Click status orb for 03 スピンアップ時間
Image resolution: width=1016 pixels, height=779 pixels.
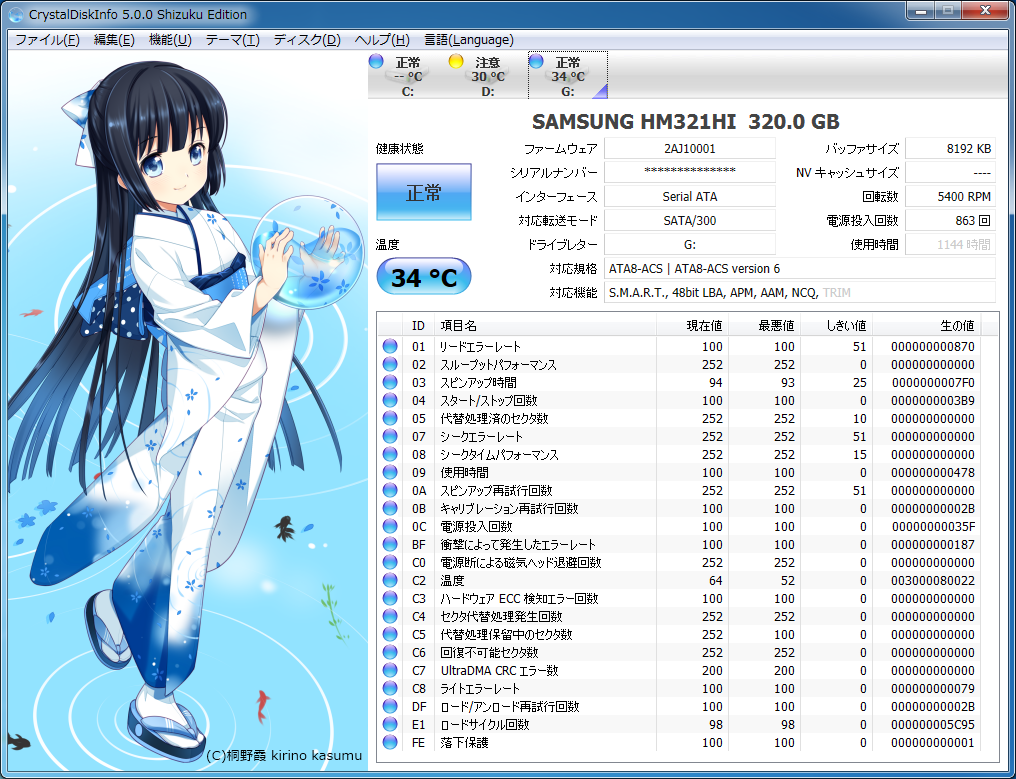tap(390, 382)
